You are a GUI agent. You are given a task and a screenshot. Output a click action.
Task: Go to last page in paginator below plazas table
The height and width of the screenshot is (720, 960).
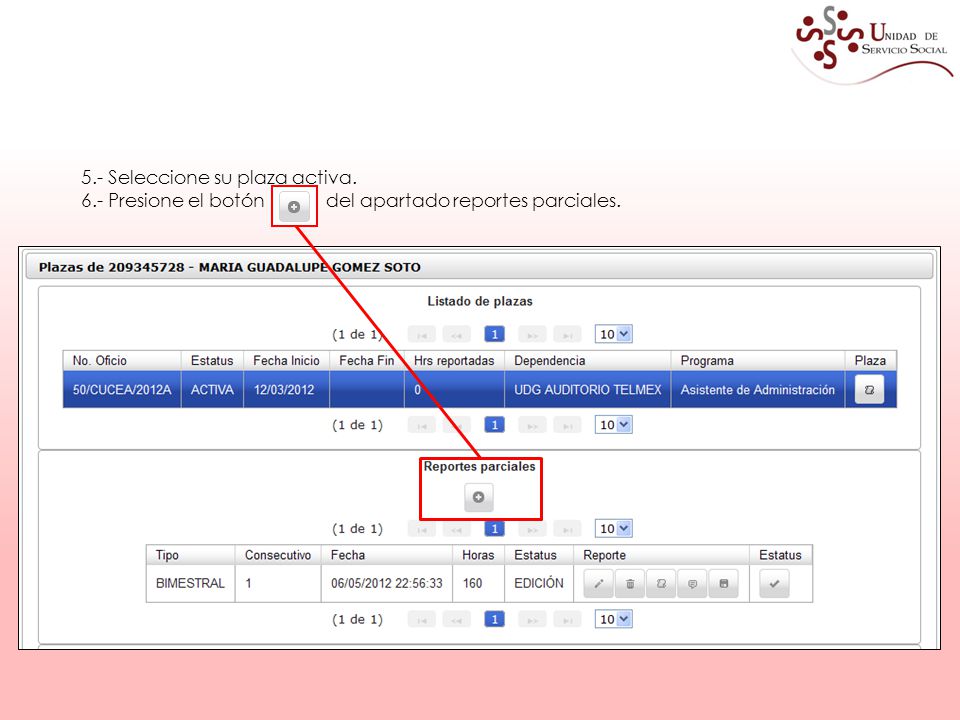tap(567, 425)
